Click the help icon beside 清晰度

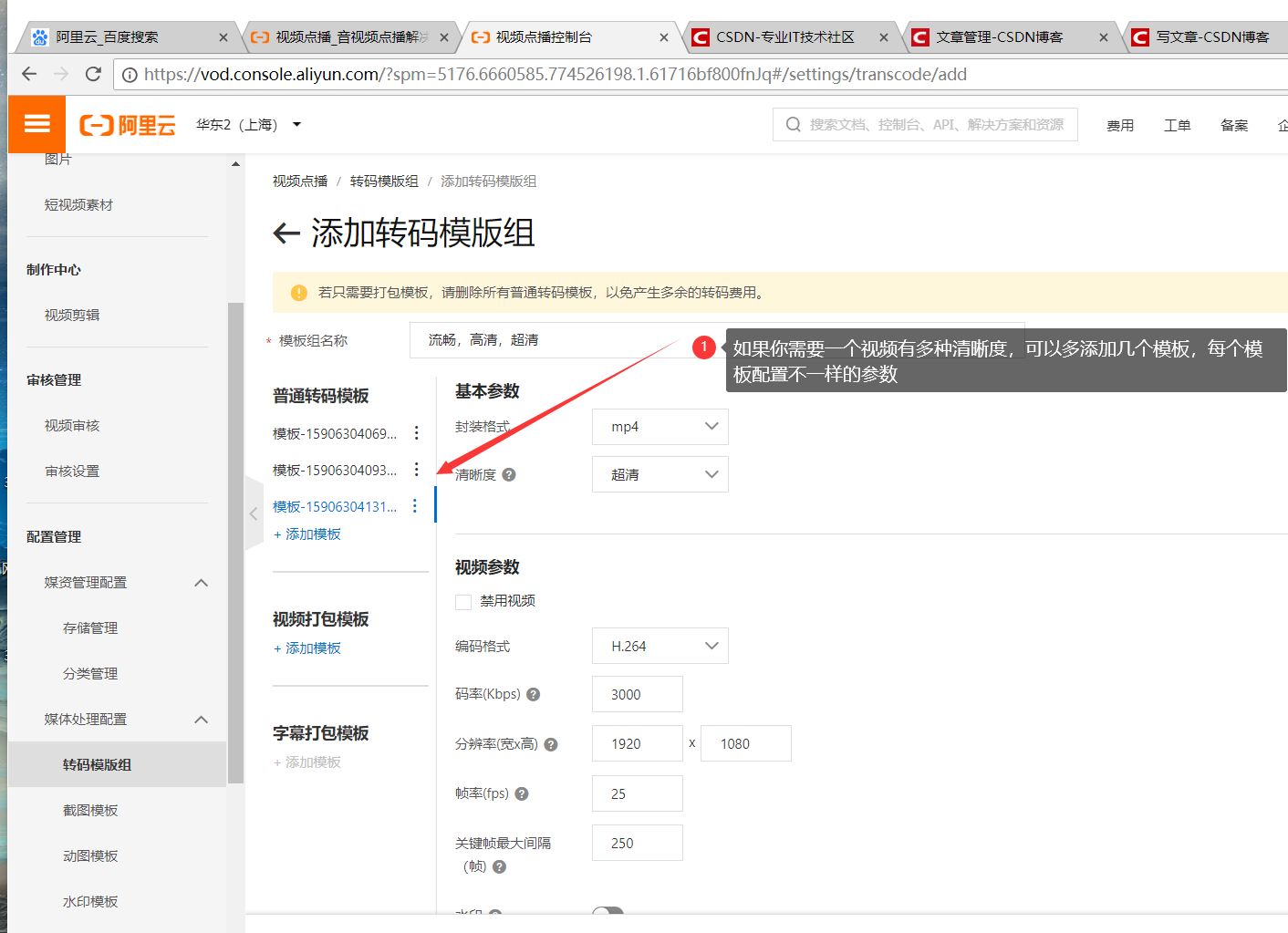509,474
